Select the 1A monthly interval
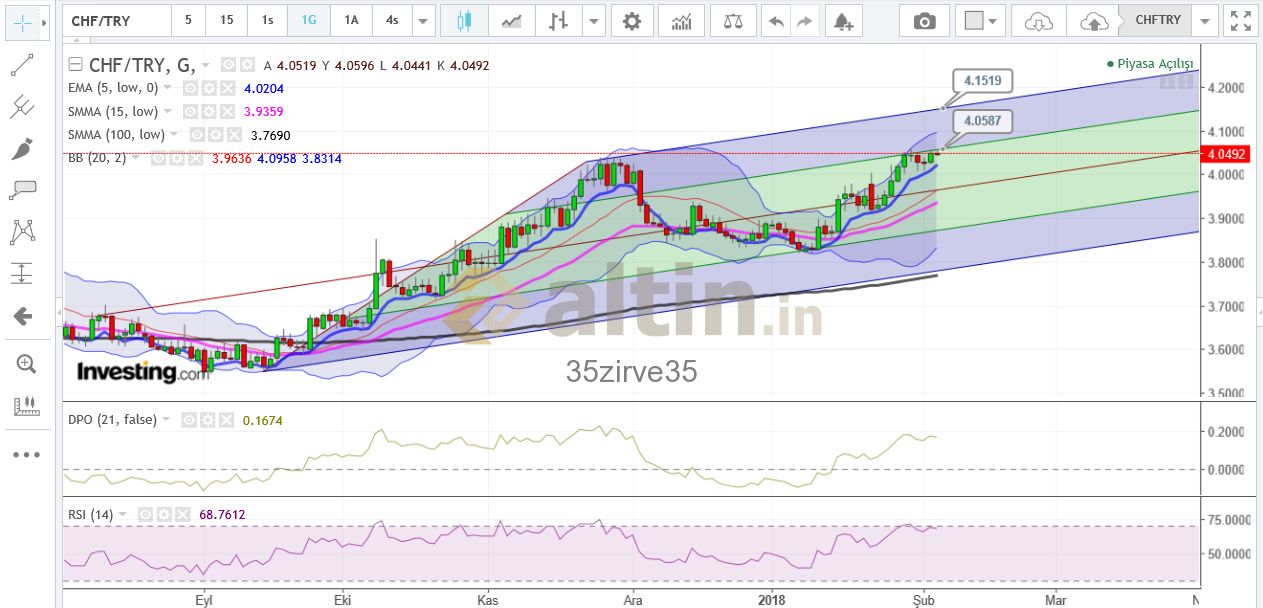The width and height of the screenshot is (1263, 608). coord(350,21)
